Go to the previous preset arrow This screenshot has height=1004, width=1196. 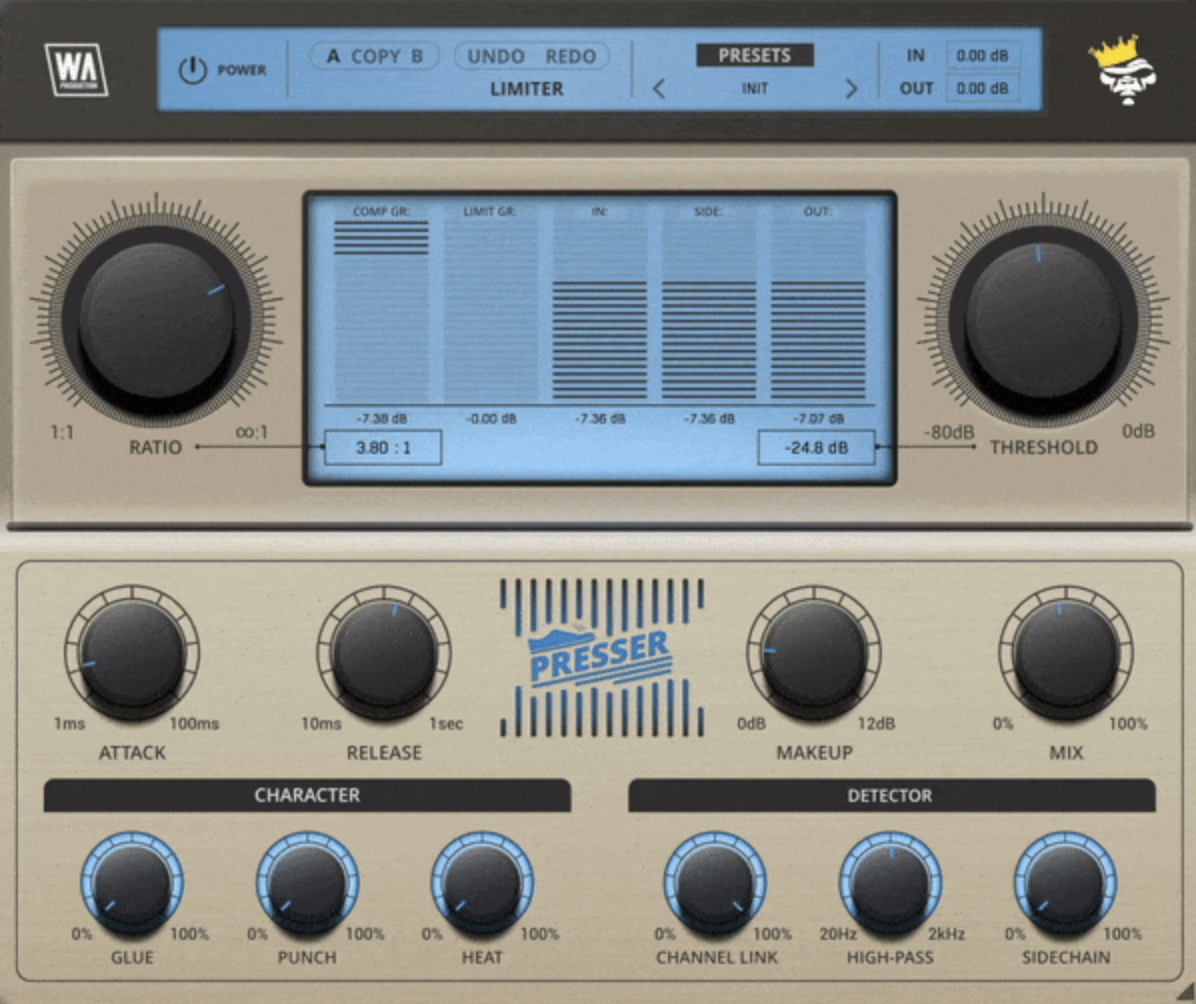click(659, 88)
